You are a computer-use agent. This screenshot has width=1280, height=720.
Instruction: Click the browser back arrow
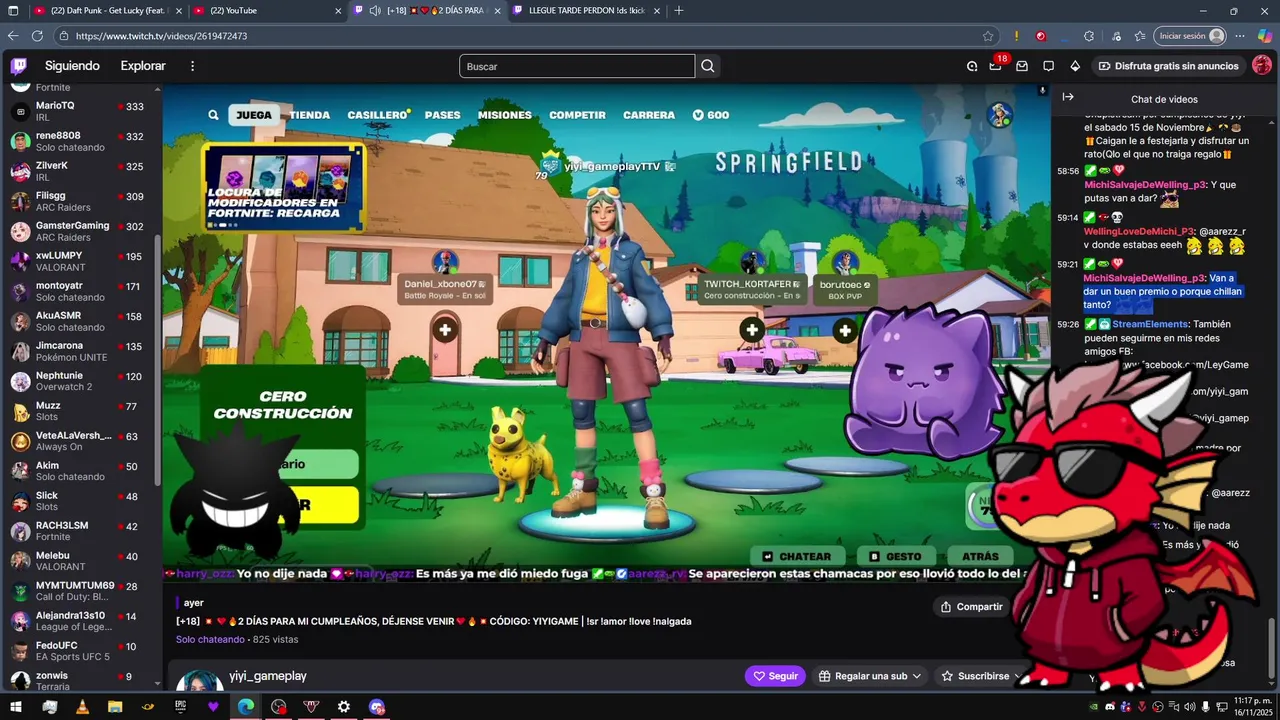tap(13, 36)
